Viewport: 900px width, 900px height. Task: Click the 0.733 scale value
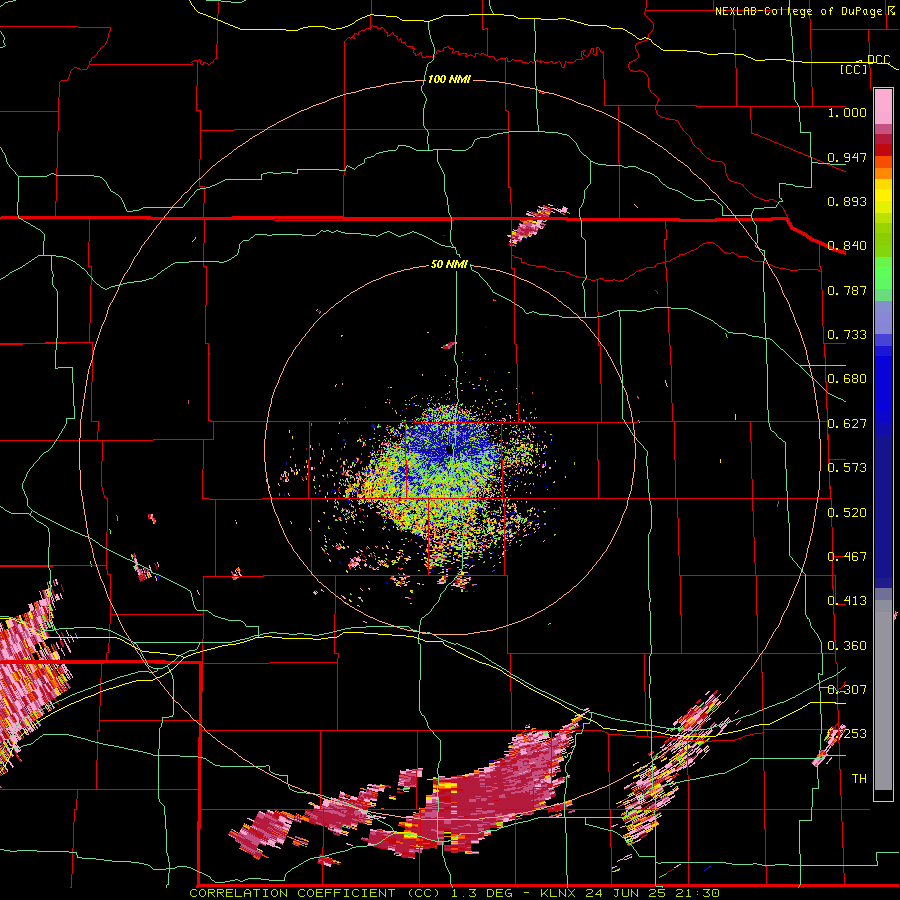pyautogui.click(x=847, y=335)
